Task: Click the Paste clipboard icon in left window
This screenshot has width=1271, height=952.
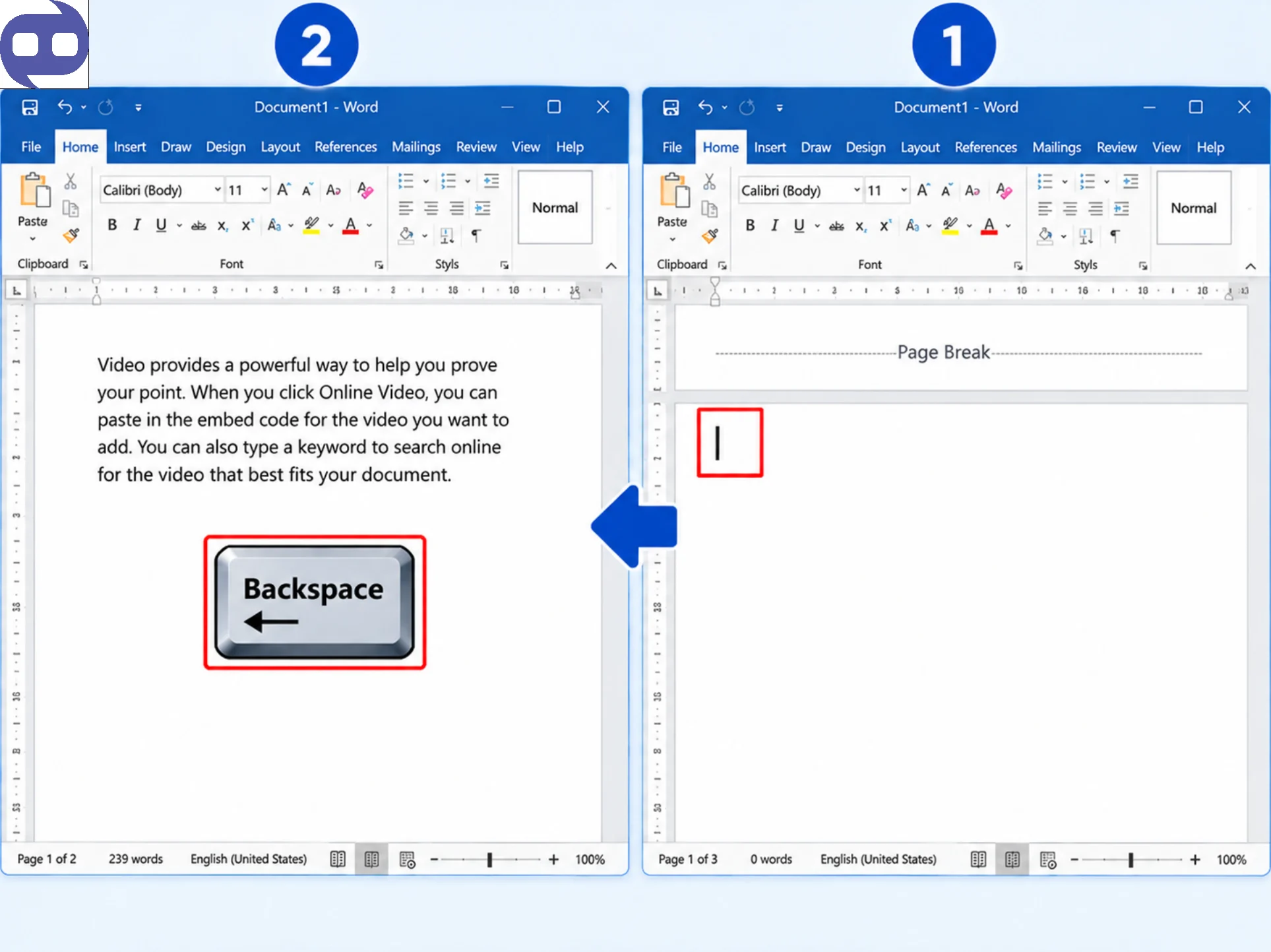Action: (x=34, y=190)
